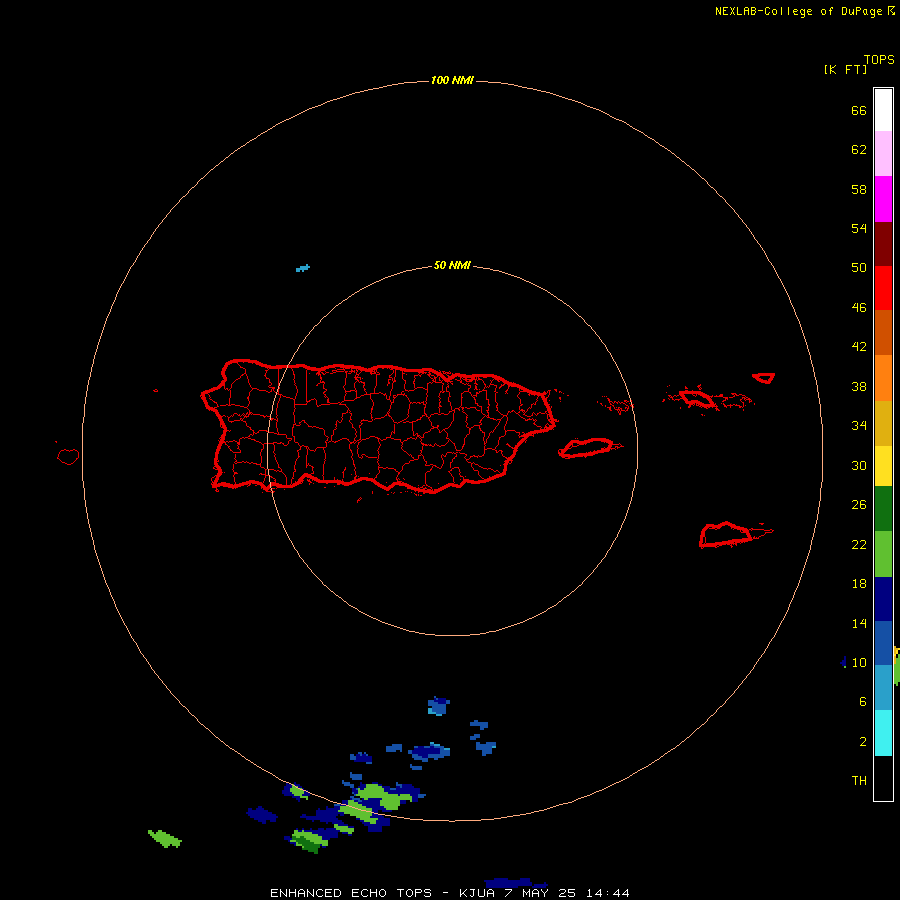Click the '2' legend value
This screenshot has width=900, height=900.
tap(863, 742)
